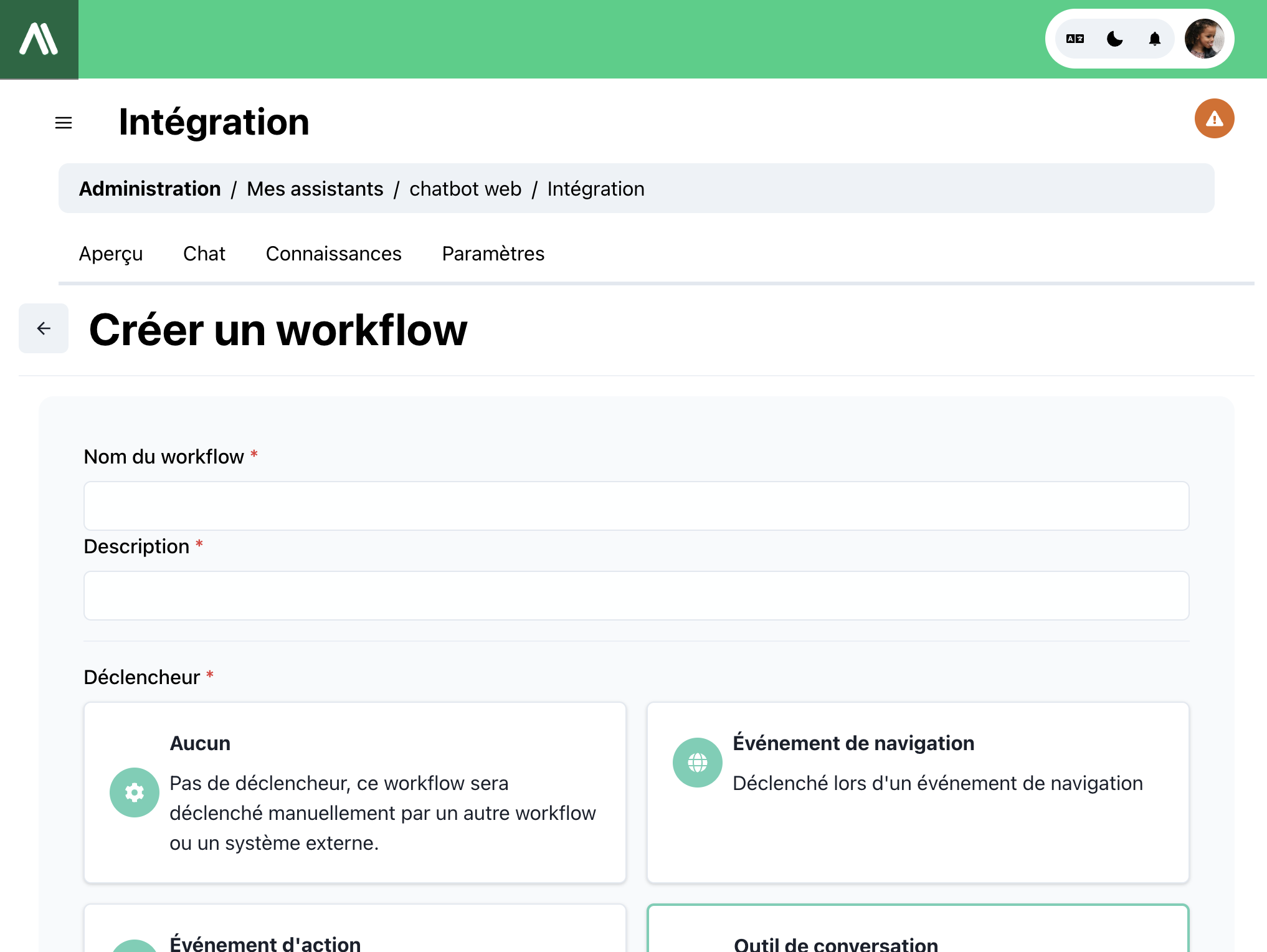Click the Connaissances tab
The height and width of the screenshot is (952, 1267).
334,253
